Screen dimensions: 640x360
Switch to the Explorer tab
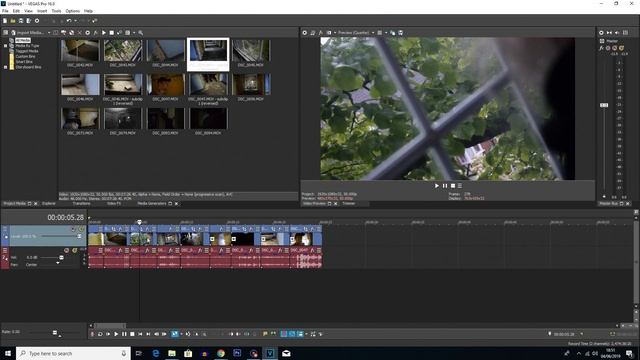[49, 203]
